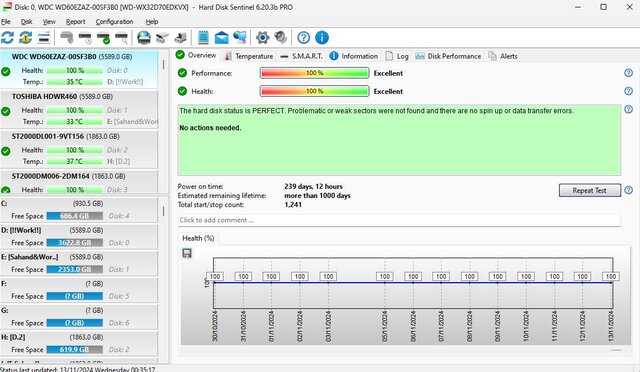Click the blue question mark help icon

pyautogui.click(x=303, y=38)
